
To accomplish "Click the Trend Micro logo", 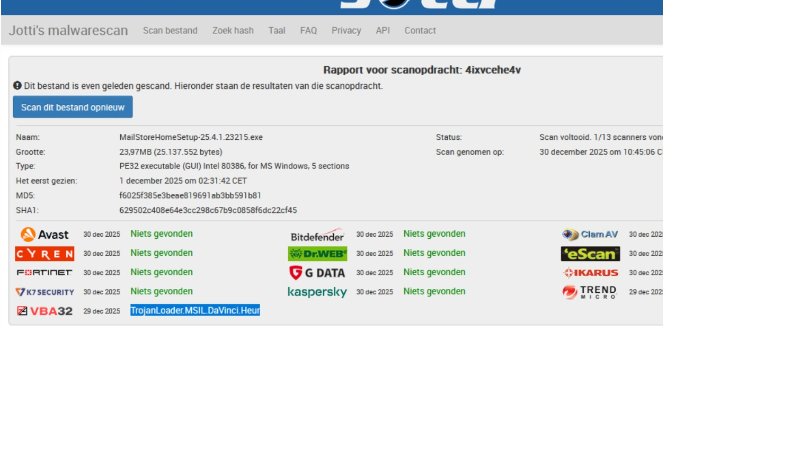I will [x=590, y=292].
